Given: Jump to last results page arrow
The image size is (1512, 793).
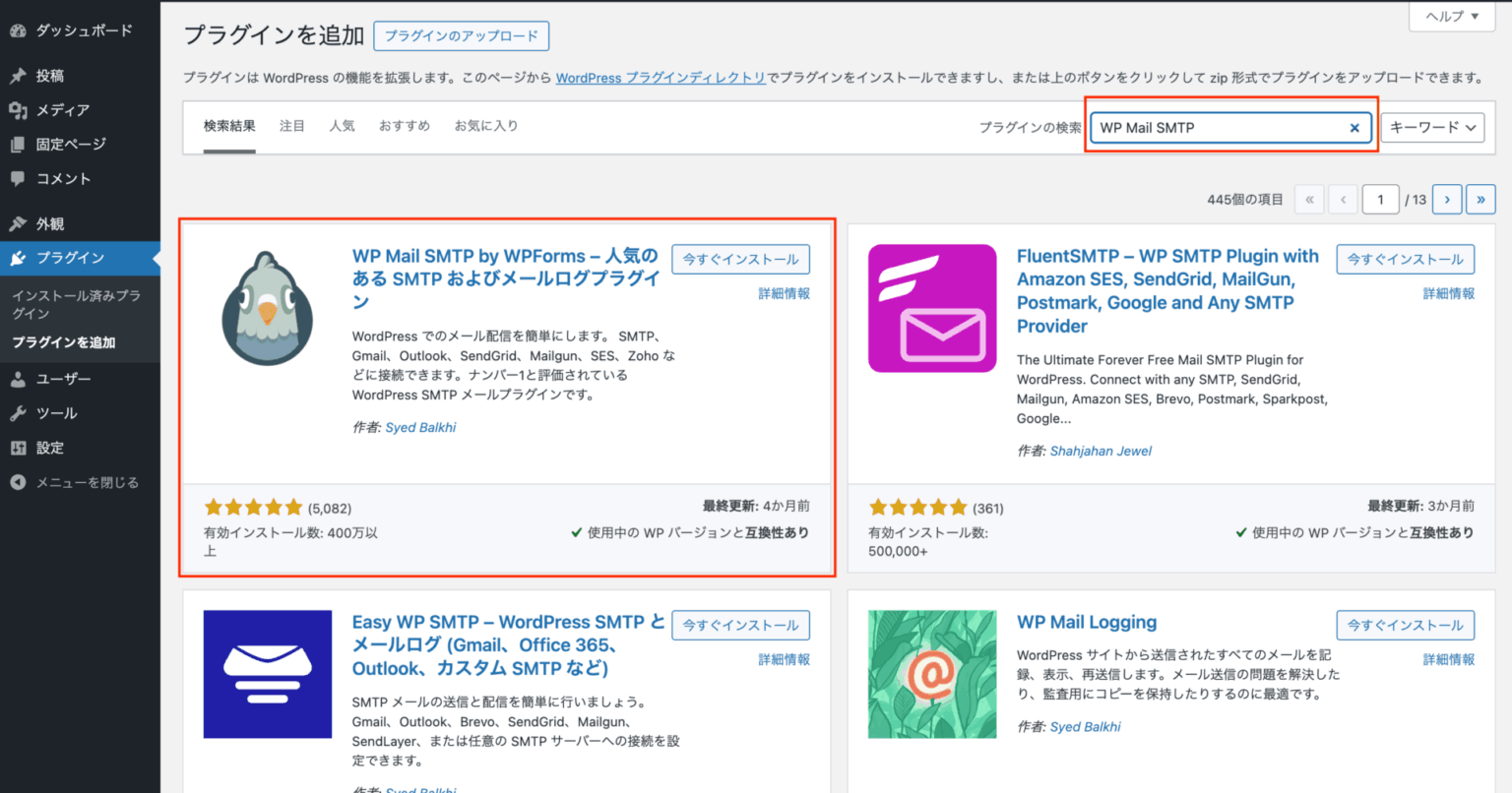Looking at the screenshot, I should point(1480,199).
